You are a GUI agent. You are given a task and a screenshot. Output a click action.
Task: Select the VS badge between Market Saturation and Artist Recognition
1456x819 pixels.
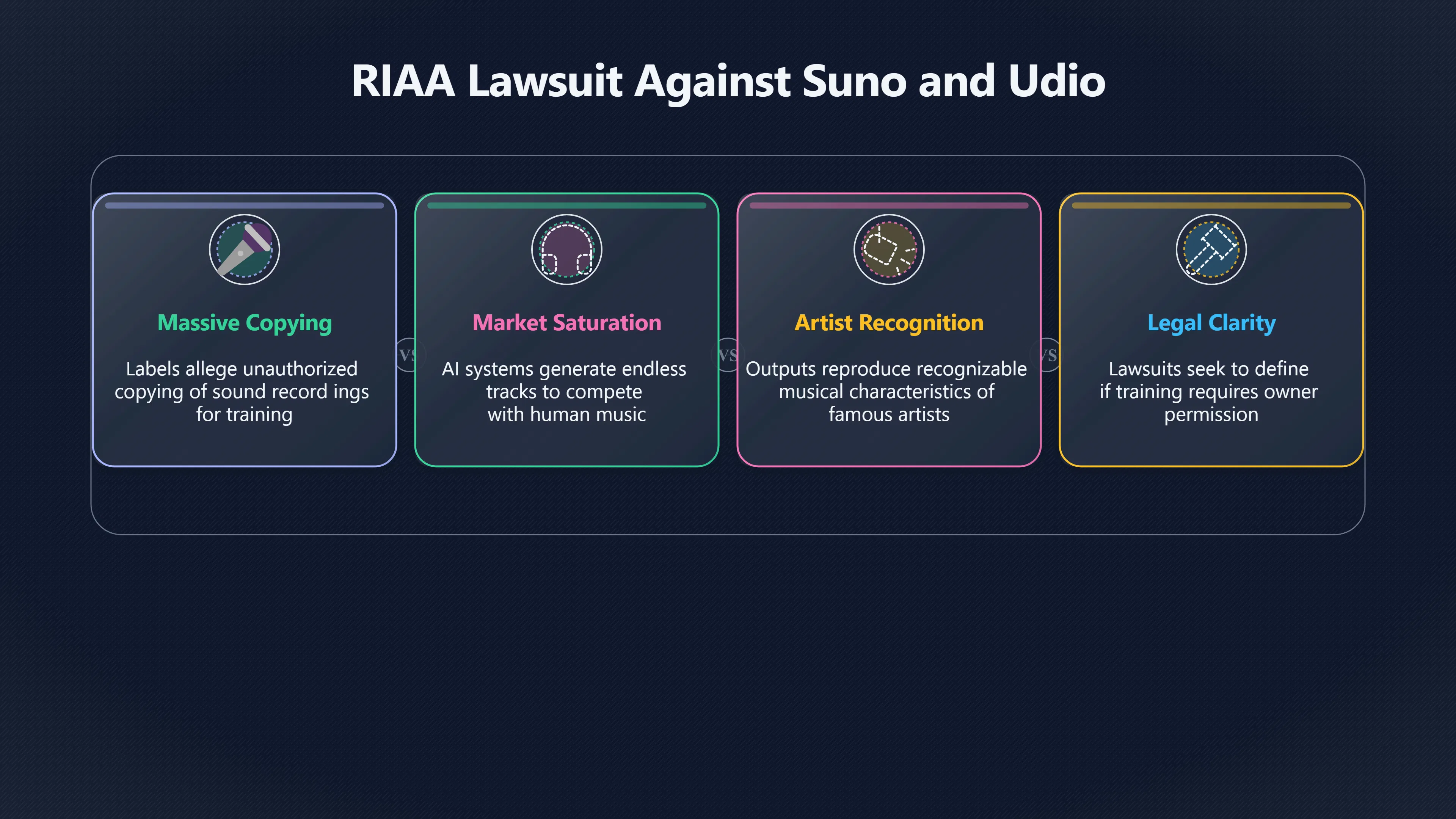tap(728, 355)
